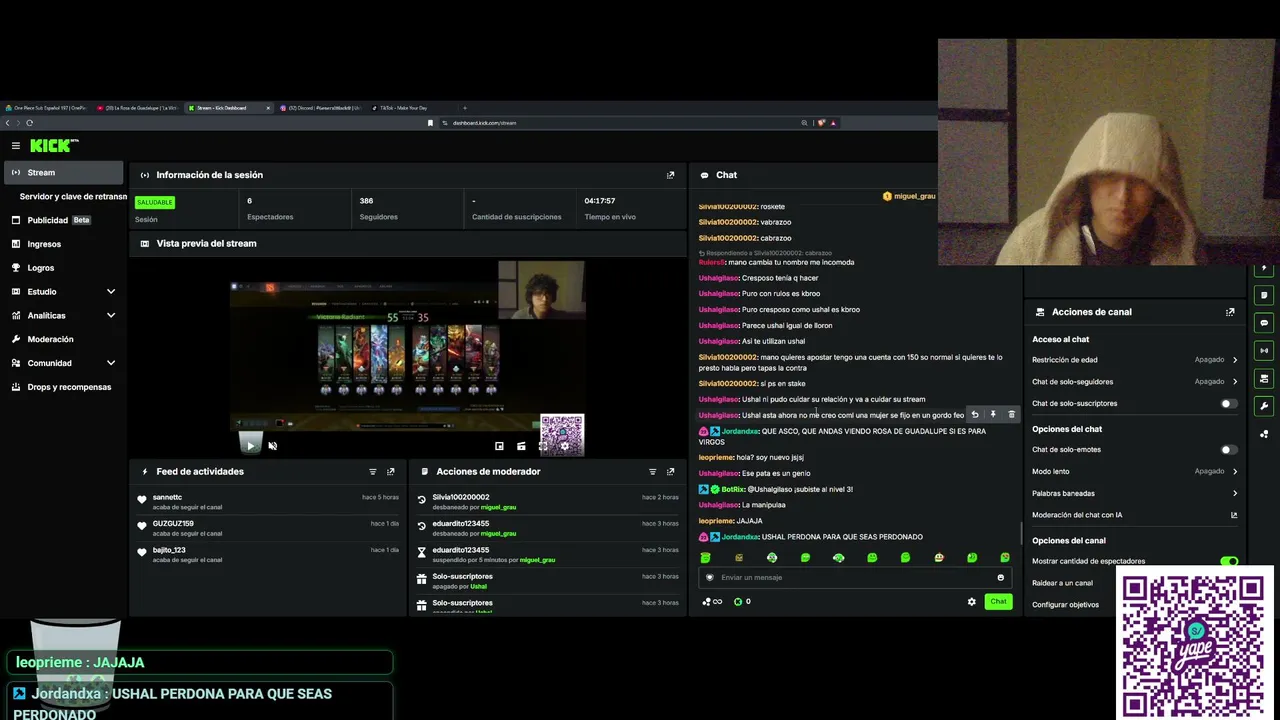This screenshot has height=720, width=1280.
Task: Open the Kick hamburger menu
Action: (15, 146)
